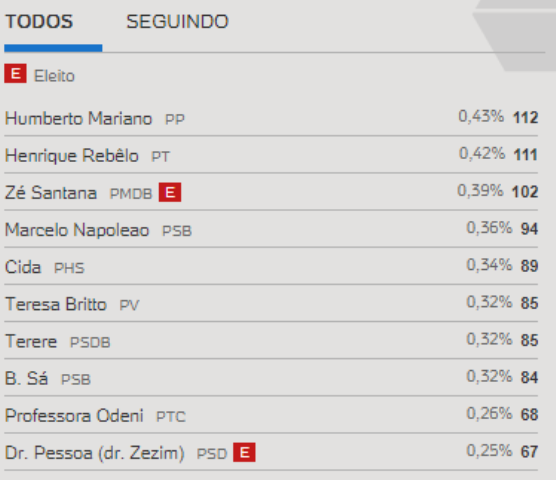Select candidate Henrique Rebêlo
556x480 pixels.
[271, 155]
